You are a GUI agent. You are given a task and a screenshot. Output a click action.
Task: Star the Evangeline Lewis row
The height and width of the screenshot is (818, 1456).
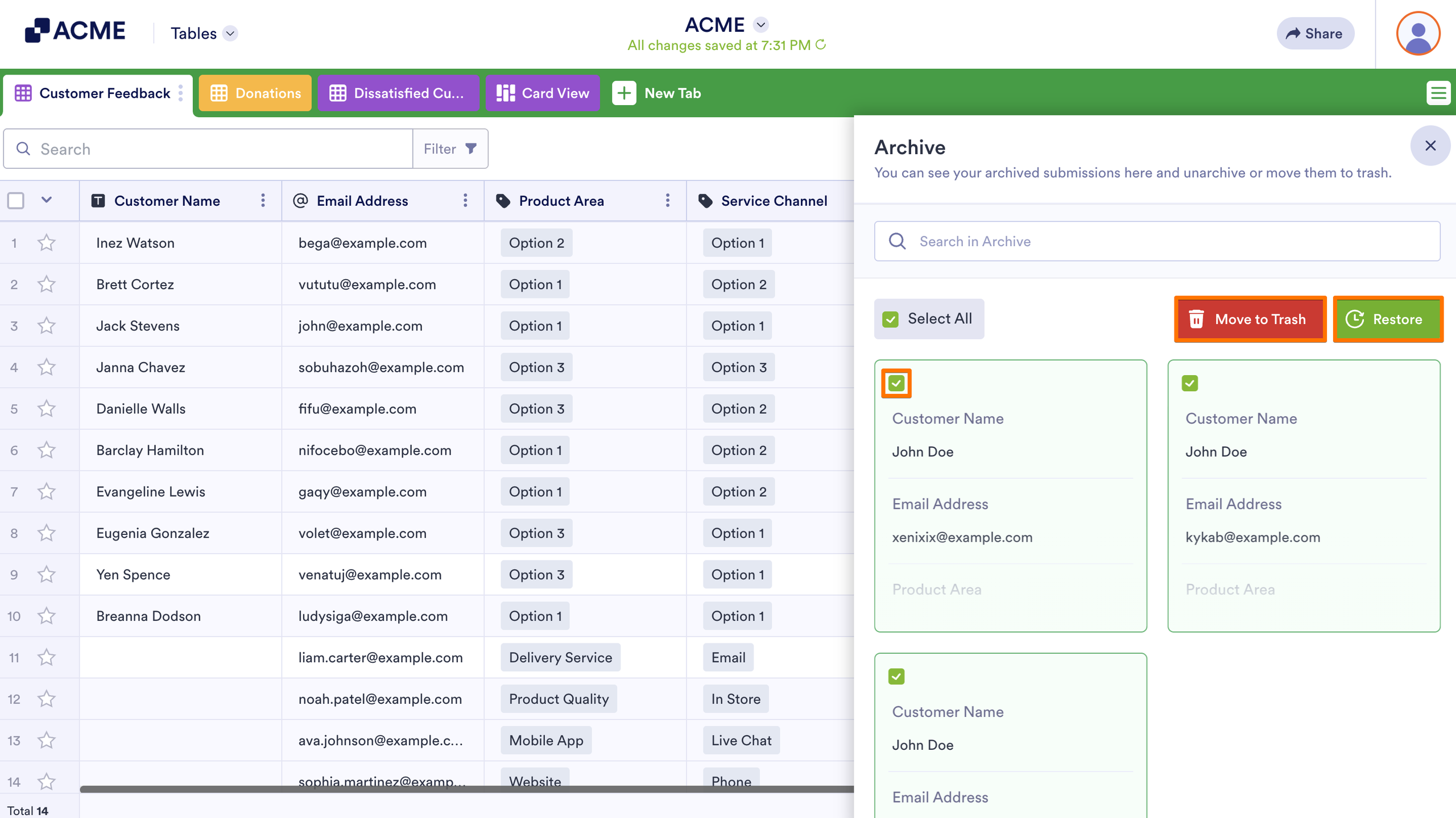46,492
